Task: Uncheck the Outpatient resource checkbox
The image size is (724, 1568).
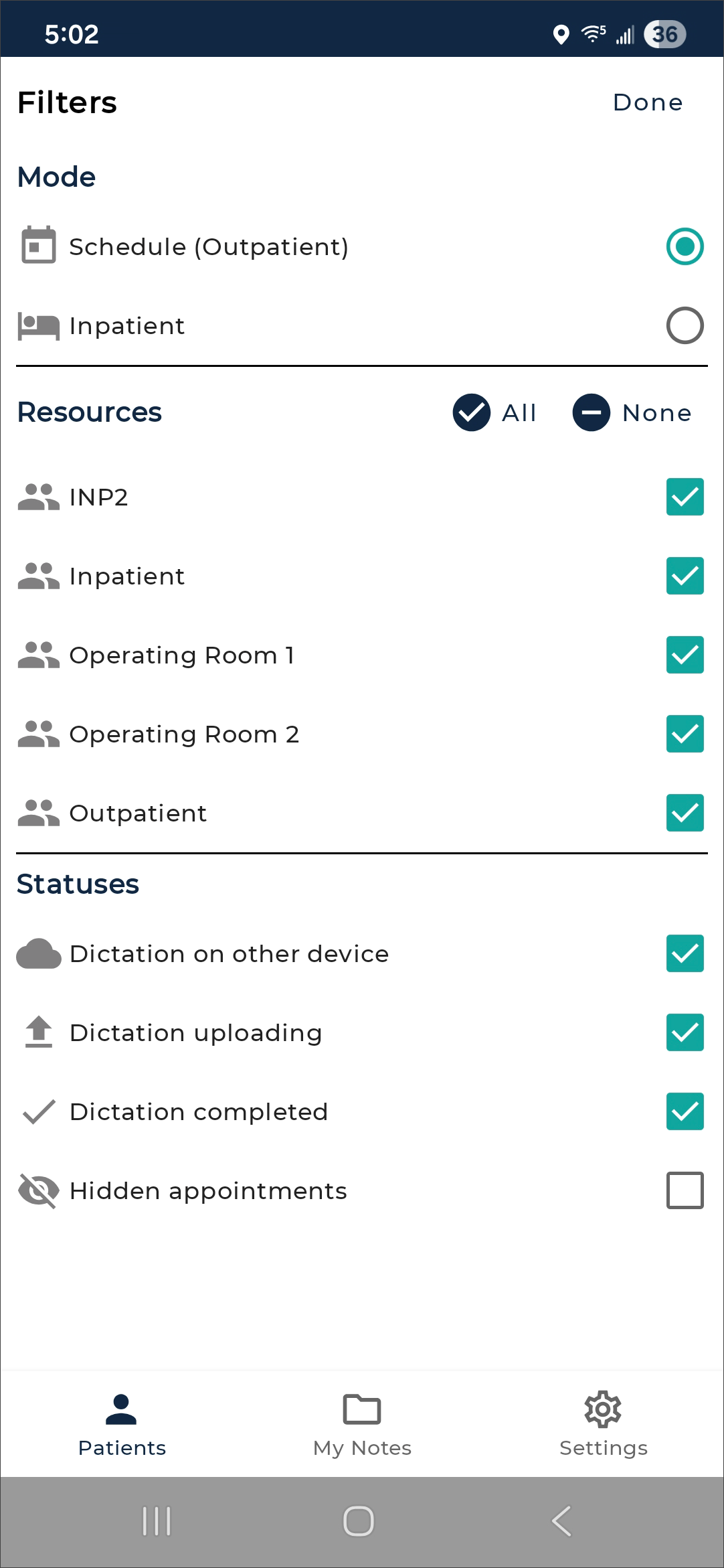Action: click(685, 813)
